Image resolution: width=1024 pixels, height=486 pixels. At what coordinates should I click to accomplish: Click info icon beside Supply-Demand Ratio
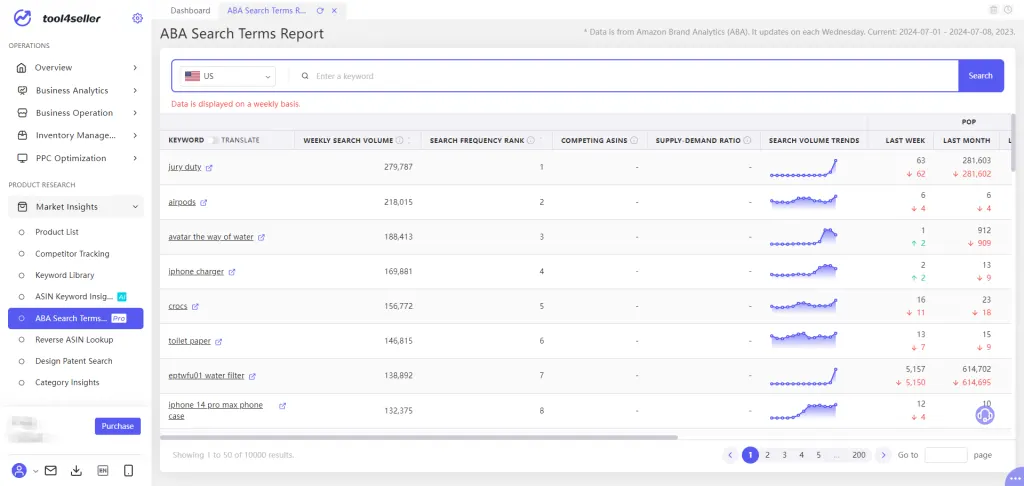point(747,140)
